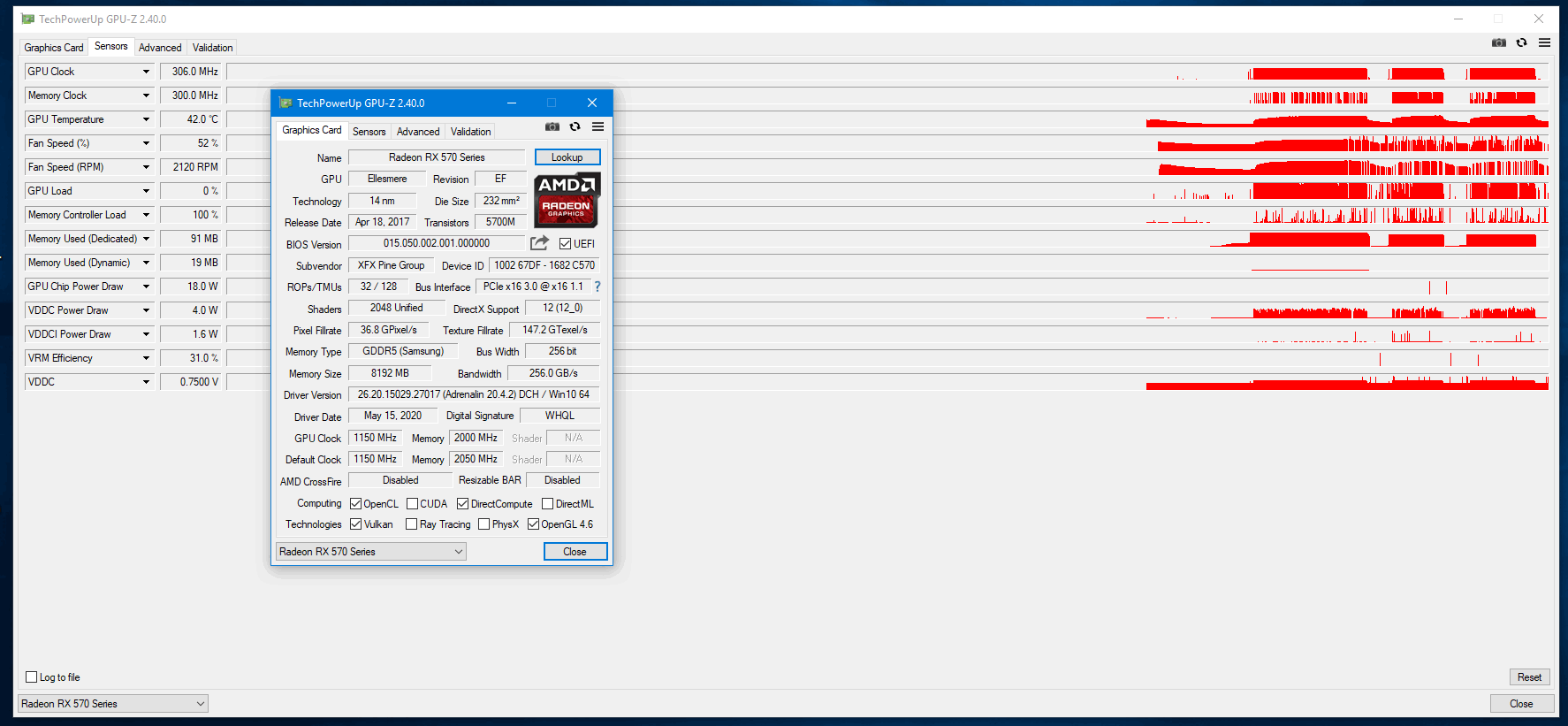Select Graphics Card tab in Sensors window
Screen dimensions: 1568x726
point(54,48)
